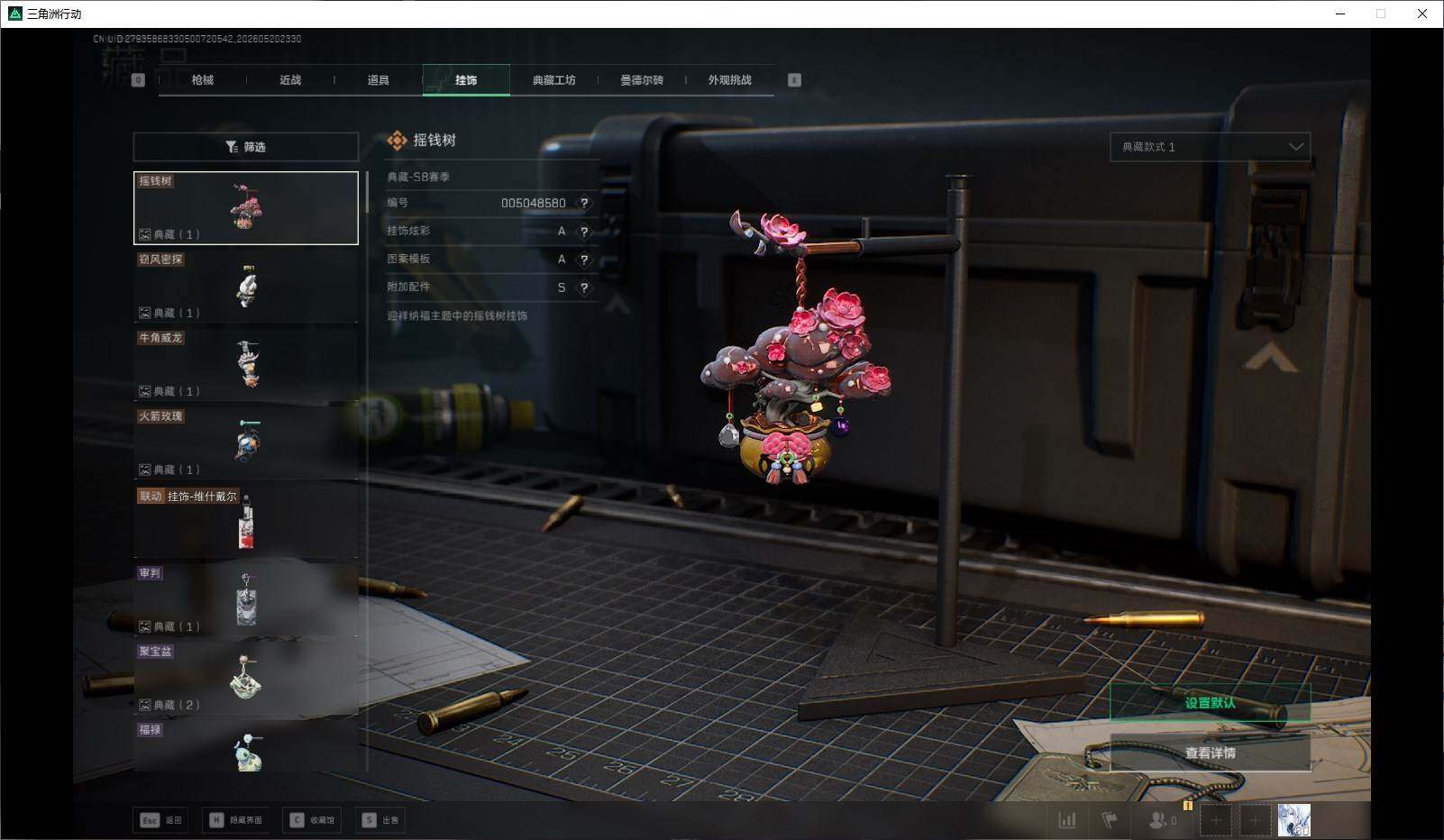This screenshot has width=1444, height=840.
Task: Click the help icon beside 图案模板
Action: (x=584, y=260)
